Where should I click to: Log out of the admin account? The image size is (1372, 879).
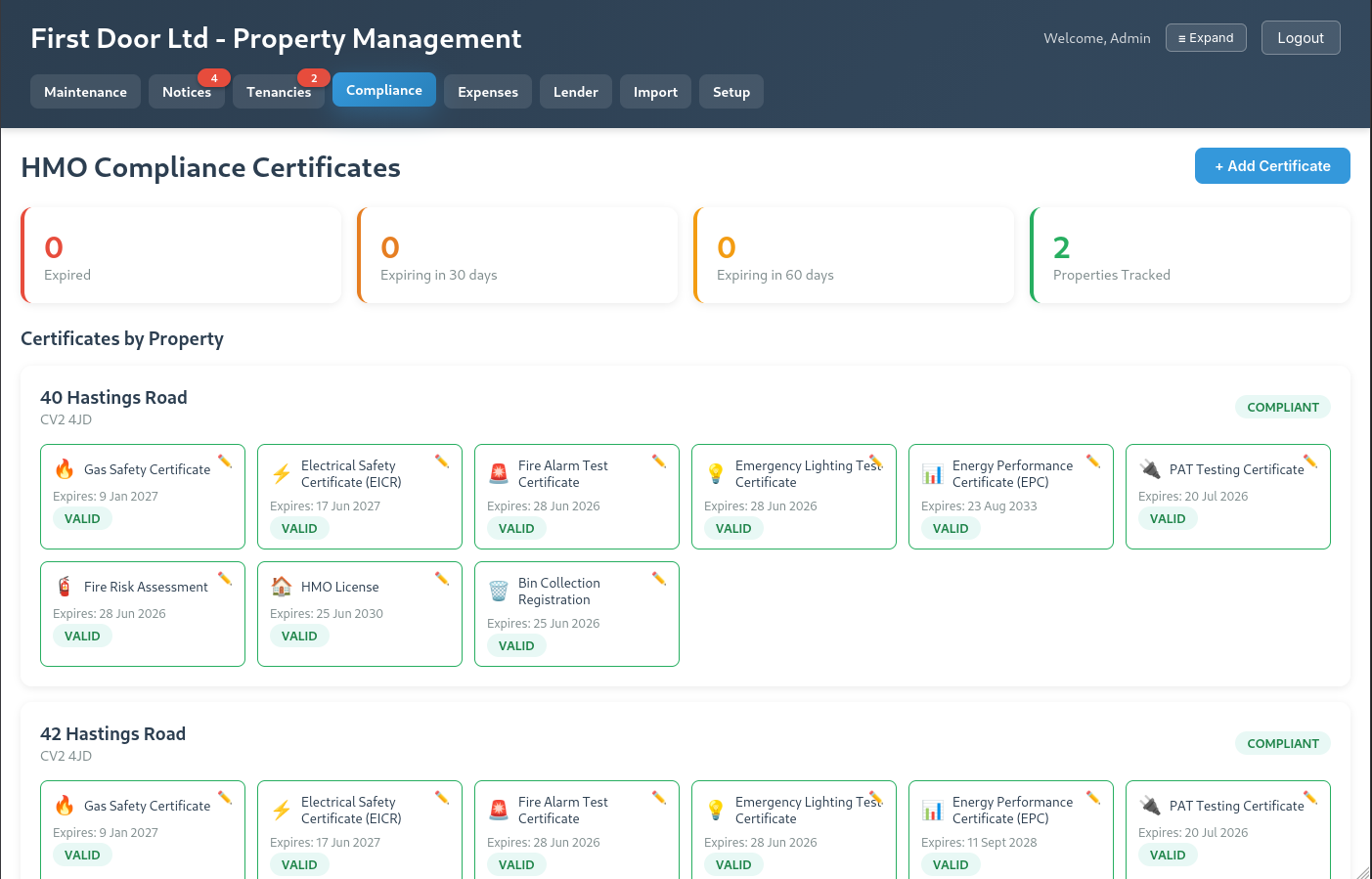(1301, 37)
